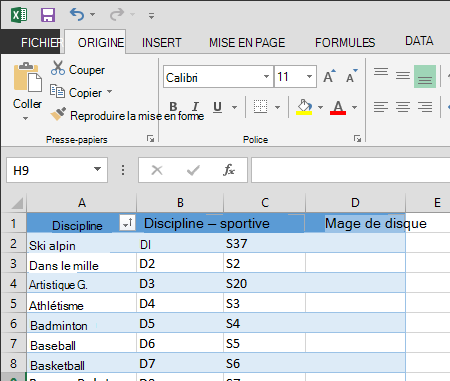Image resolution: width=450 pixels, height=381 pixels.
Task: Open the Discipline filter sort button
Action: [x=127, y=222]
